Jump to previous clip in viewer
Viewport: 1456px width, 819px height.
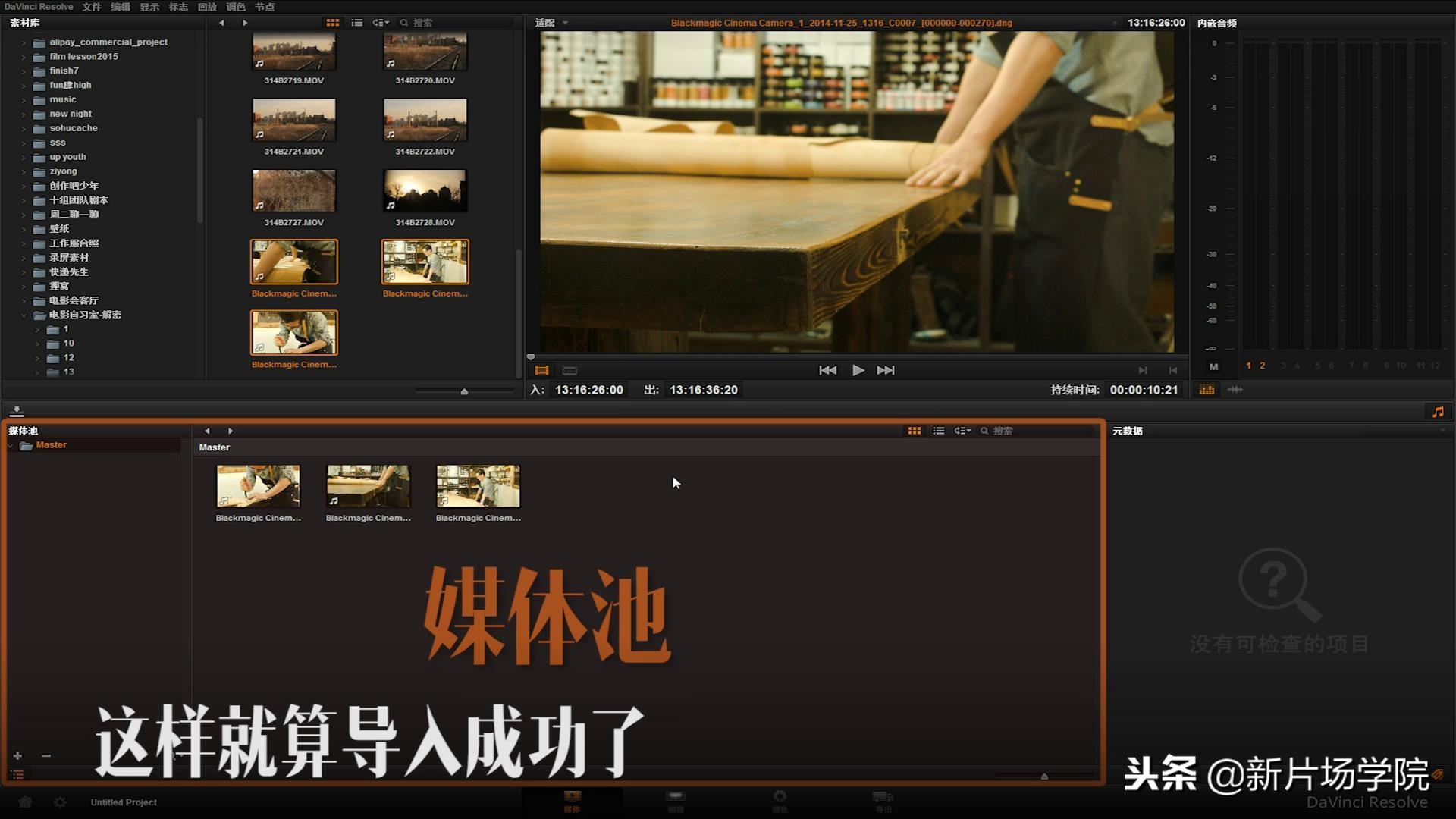pos(827,370)
